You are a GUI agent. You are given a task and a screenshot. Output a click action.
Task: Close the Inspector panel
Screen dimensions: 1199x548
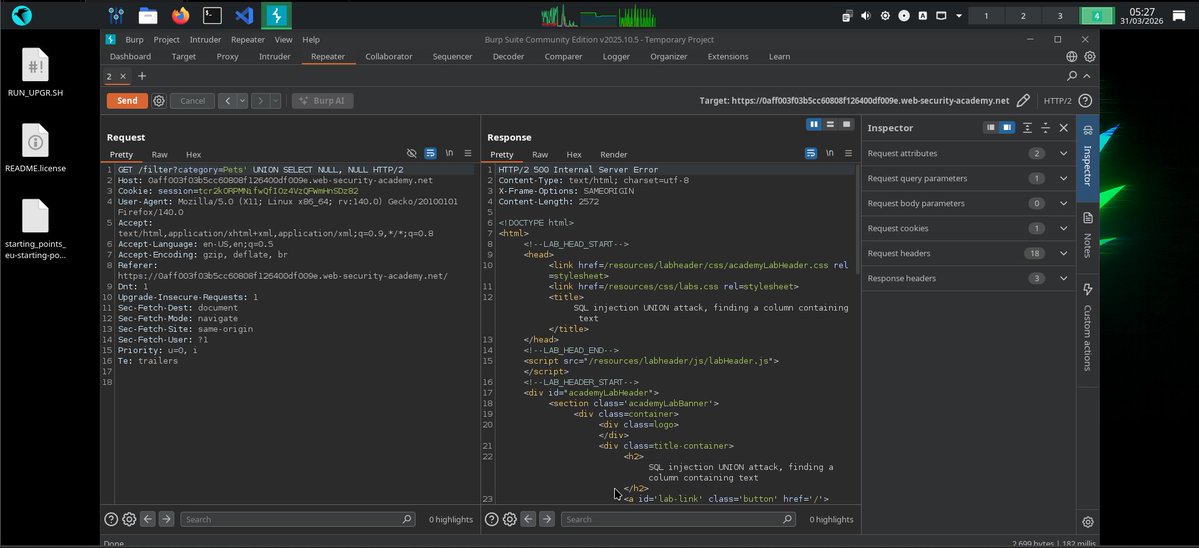(1064, 128)
